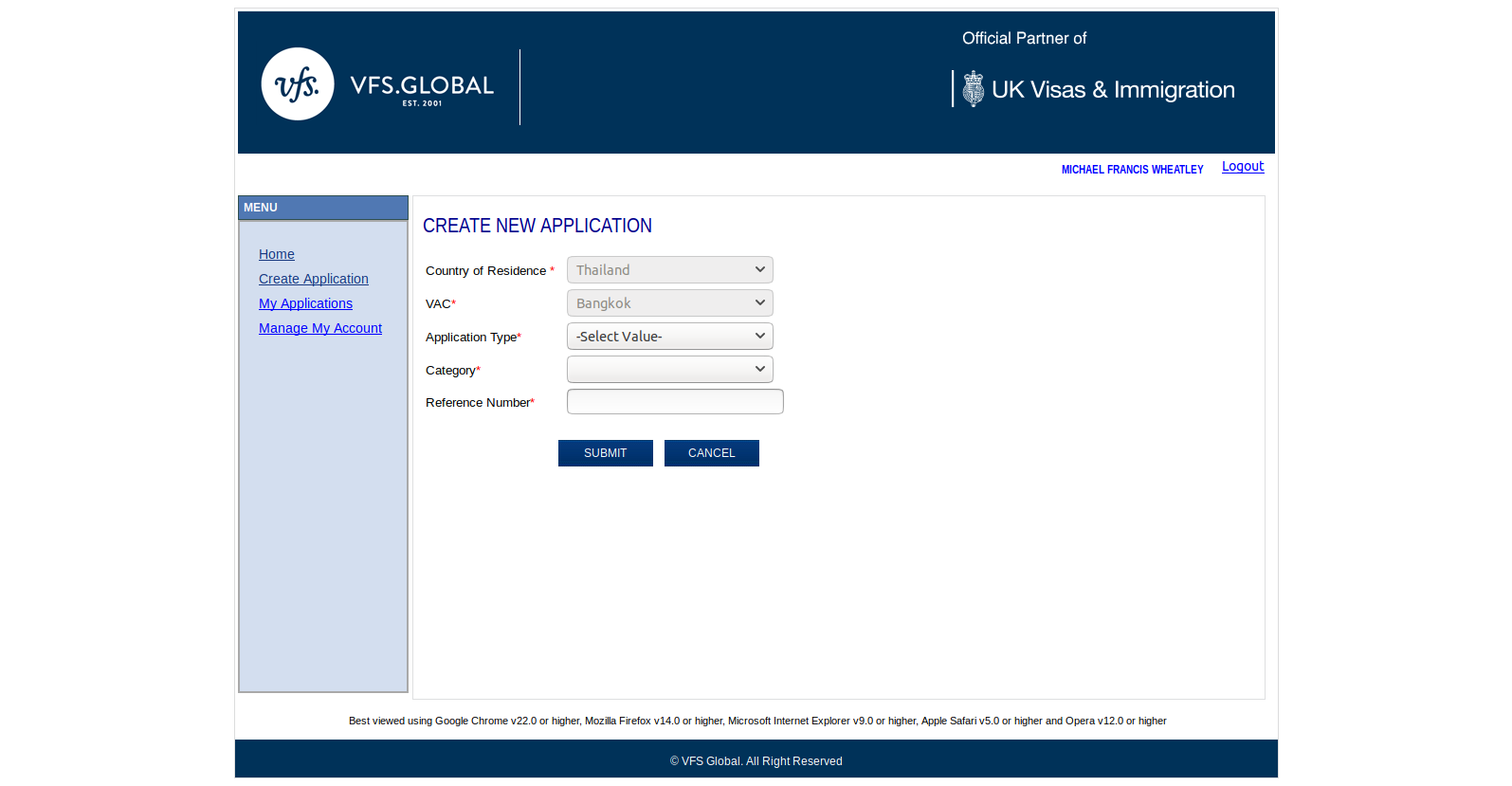The image size is (1512, 786).
Task: Click the UK Visas & Immigration title text
Action: [1113, 90]
